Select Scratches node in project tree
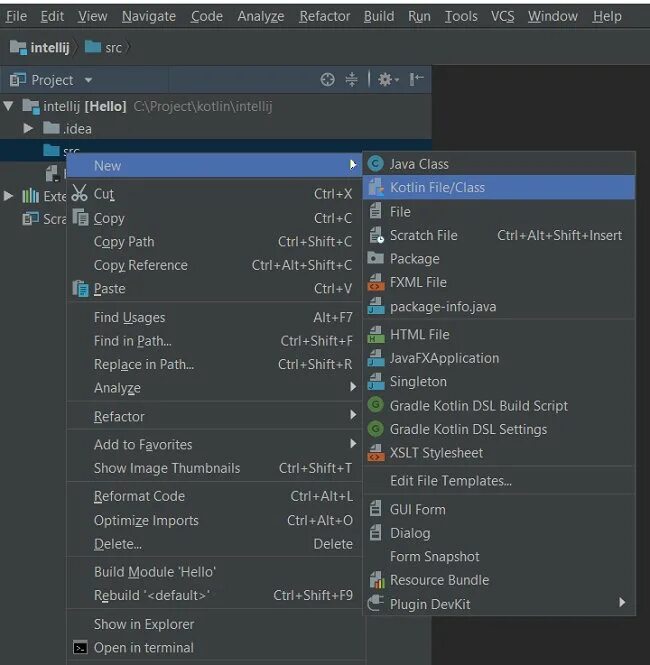Image resolution: width=650 pixels, height=665 pixels. coord(44,219)
